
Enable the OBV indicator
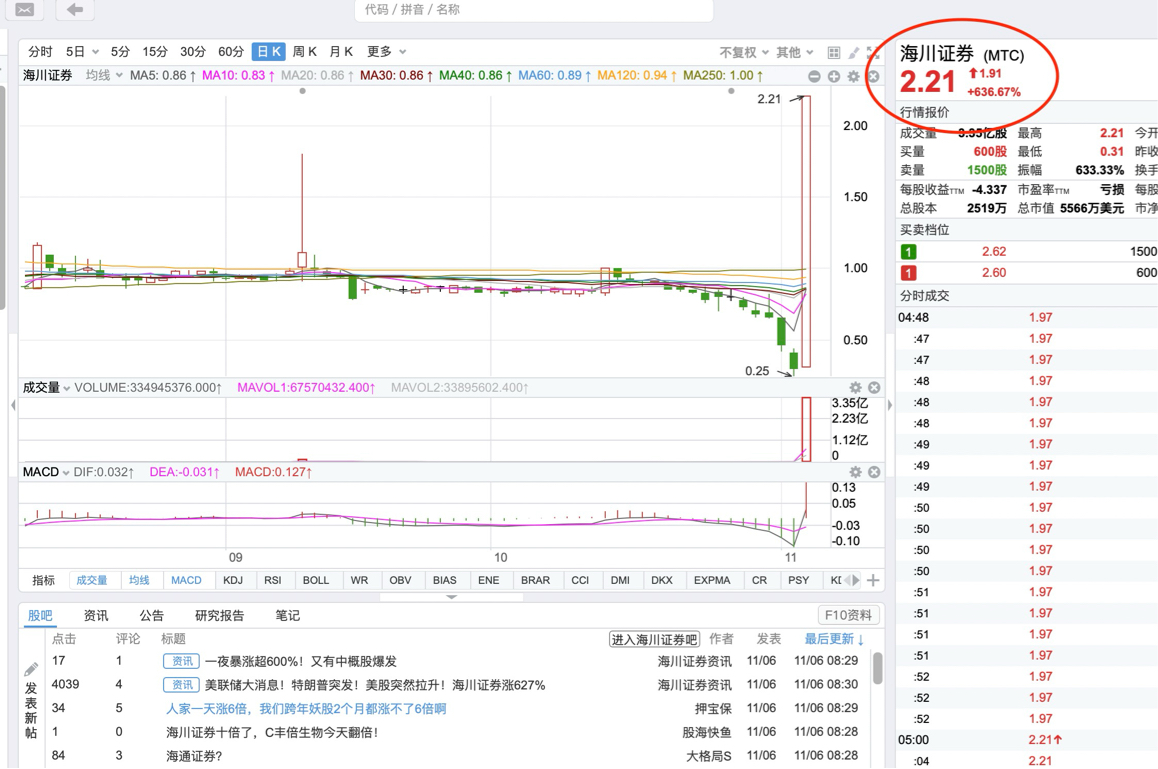[x=400, y=581]
